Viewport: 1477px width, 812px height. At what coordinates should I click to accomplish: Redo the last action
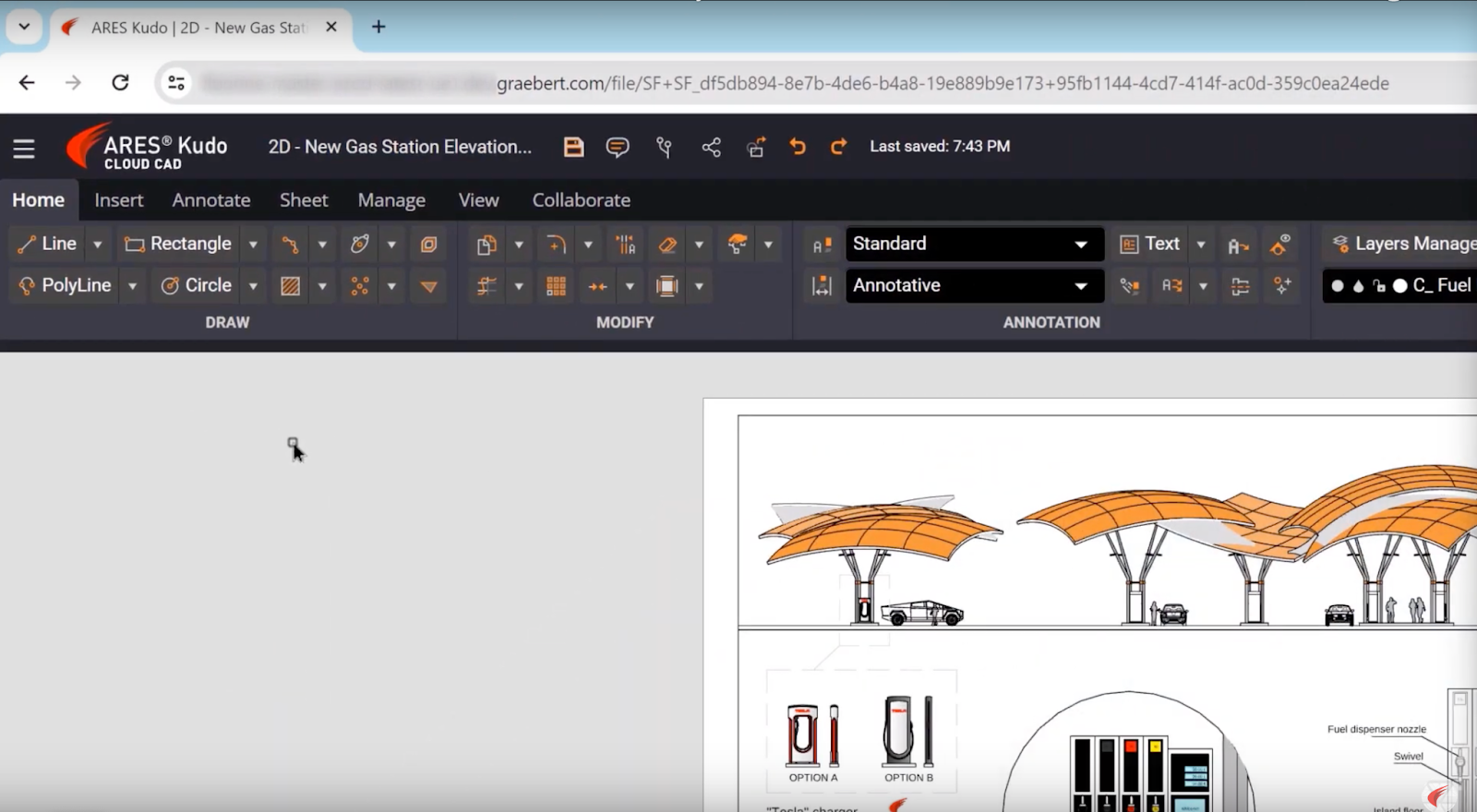click(x=838, y=146)
